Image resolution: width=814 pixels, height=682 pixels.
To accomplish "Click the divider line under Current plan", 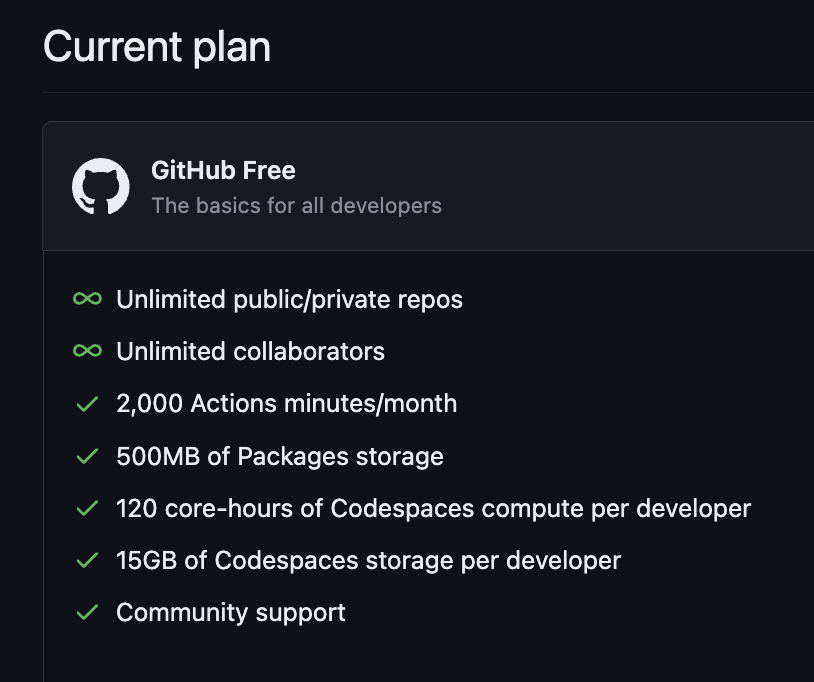I will pyautogui.click(x=428, y=92).
